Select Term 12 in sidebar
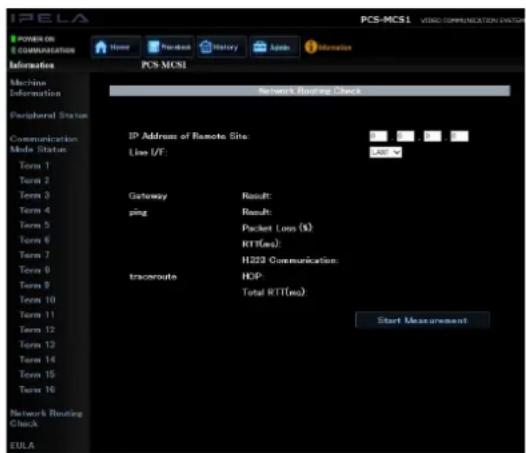Image resolution: width=526 pixels, height=453 pixels. pyautogui.click(x=37, y=330)
